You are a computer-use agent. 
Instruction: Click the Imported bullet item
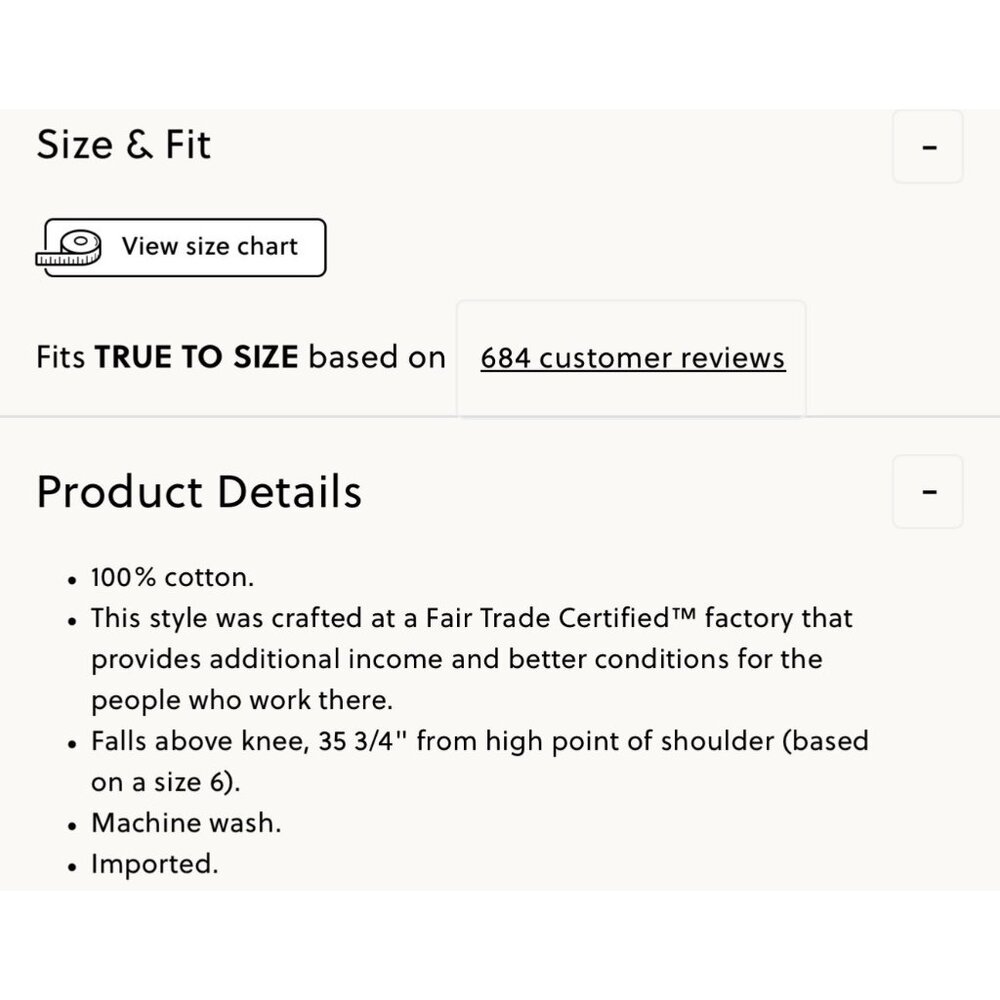tap(154, 863)
